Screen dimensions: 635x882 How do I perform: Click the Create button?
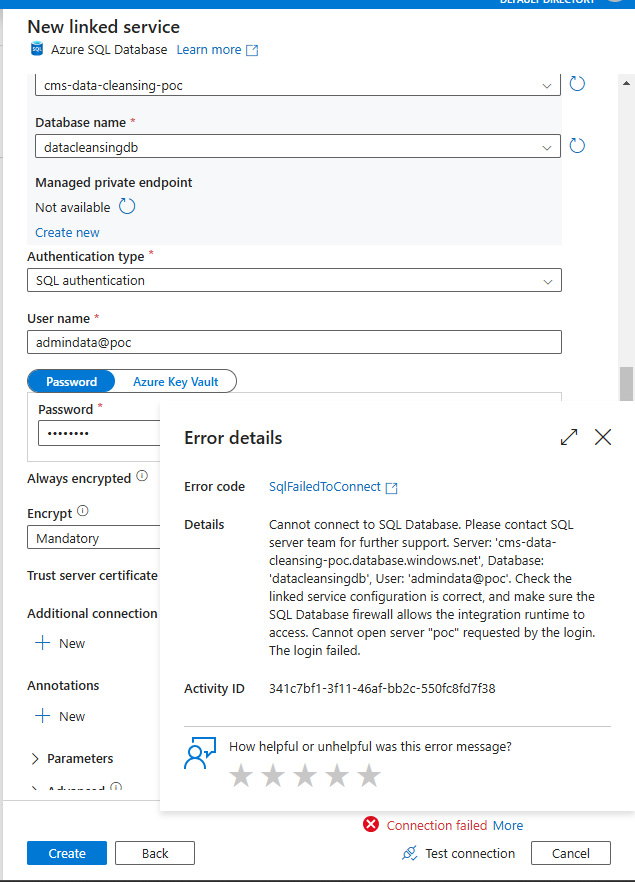tap(67, 853)
